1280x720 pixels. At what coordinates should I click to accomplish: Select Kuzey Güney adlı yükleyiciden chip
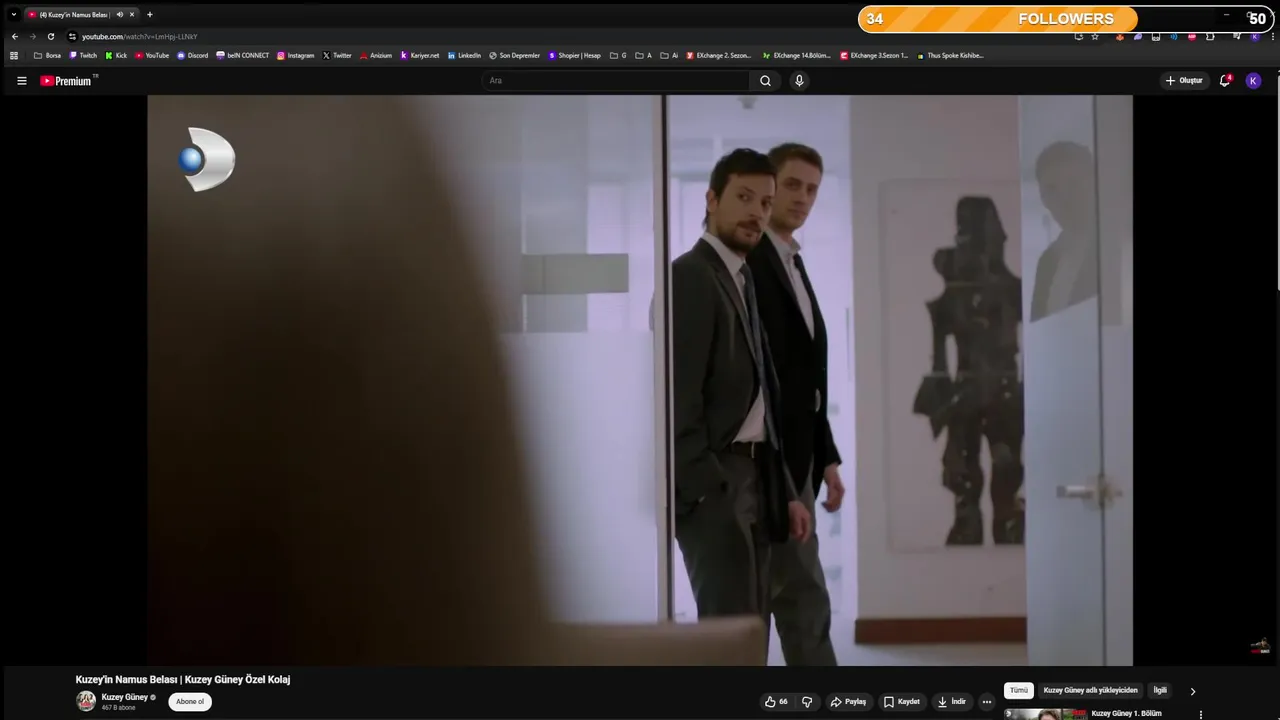1091,691
